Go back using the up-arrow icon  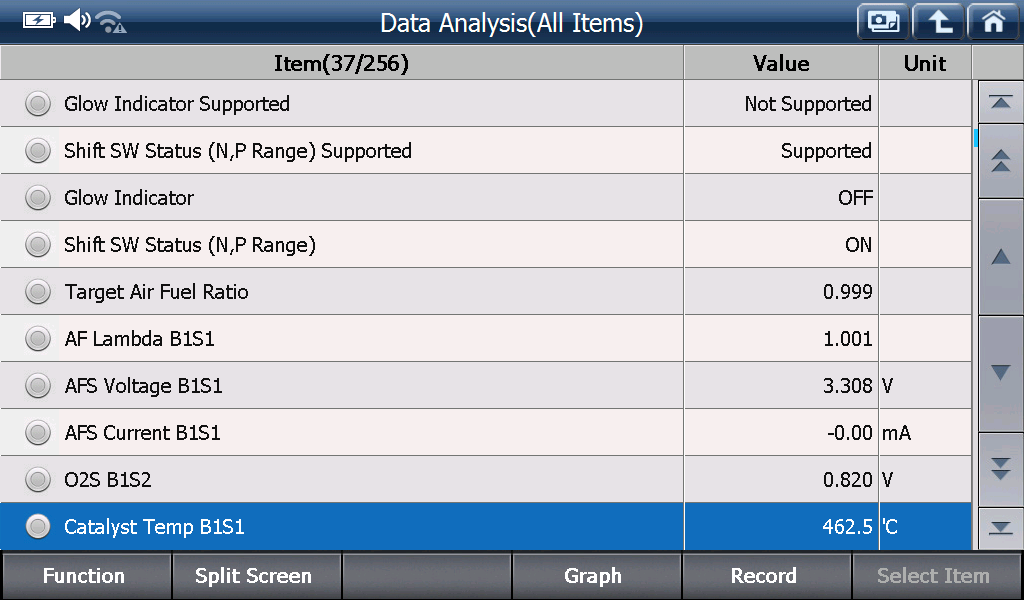tap(938, 22)
